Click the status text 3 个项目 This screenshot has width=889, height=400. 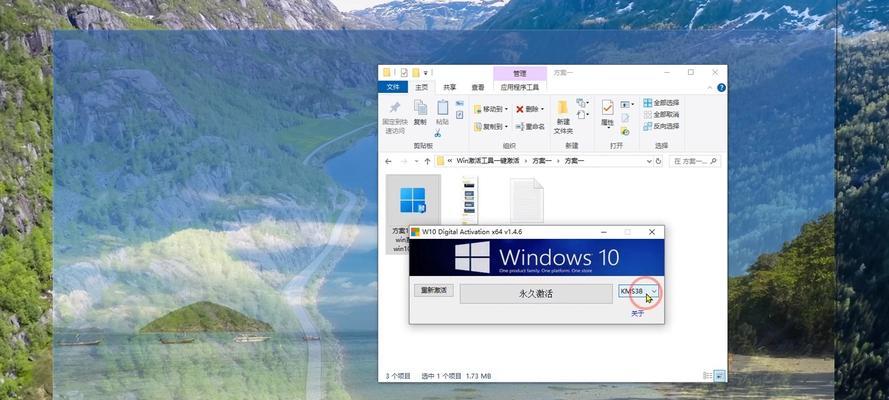[x=397, y=376]
